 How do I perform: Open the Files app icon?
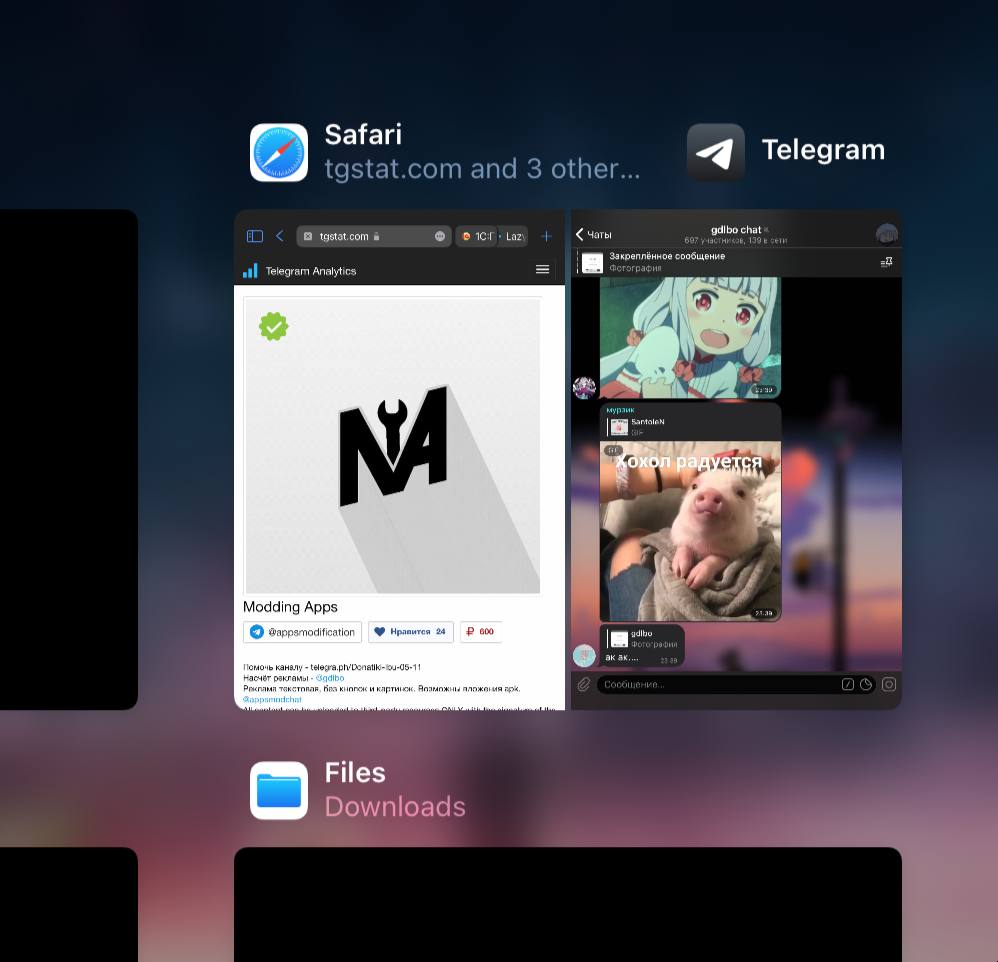click(x=279, y=790)
